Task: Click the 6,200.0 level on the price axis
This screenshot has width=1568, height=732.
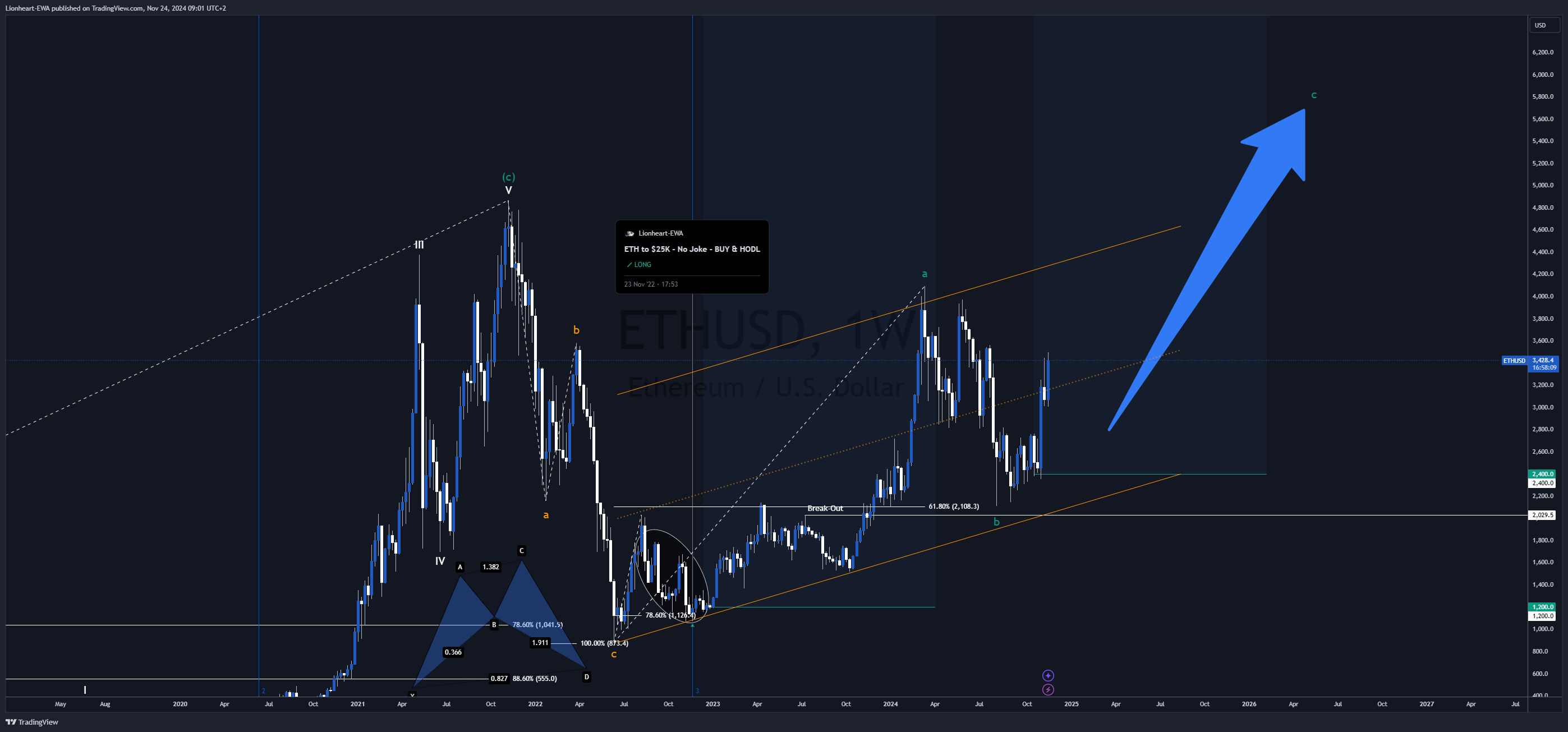Action: tap(1542, 52)
